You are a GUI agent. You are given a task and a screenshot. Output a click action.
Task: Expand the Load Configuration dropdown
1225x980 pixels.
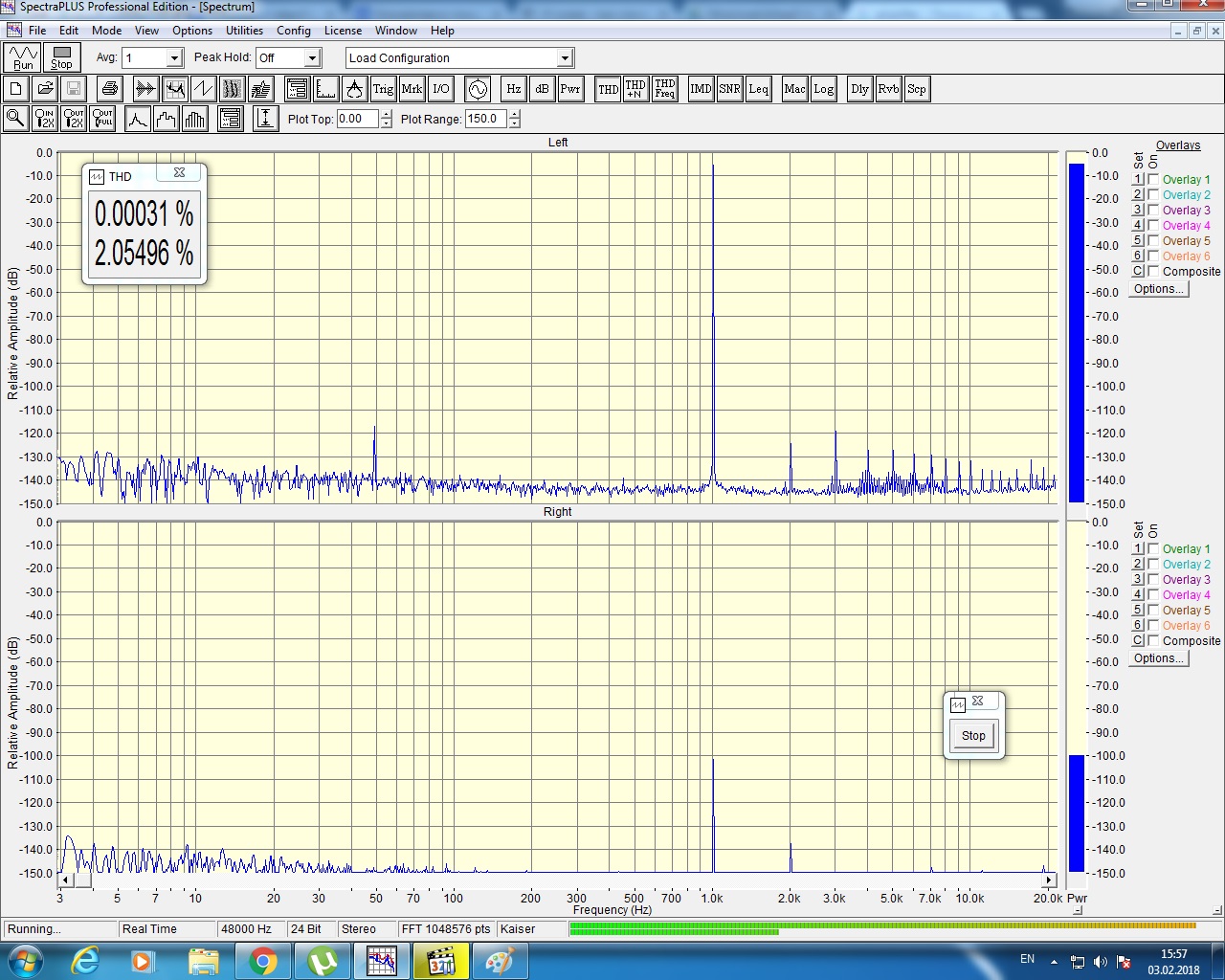[x=565, y=58]
